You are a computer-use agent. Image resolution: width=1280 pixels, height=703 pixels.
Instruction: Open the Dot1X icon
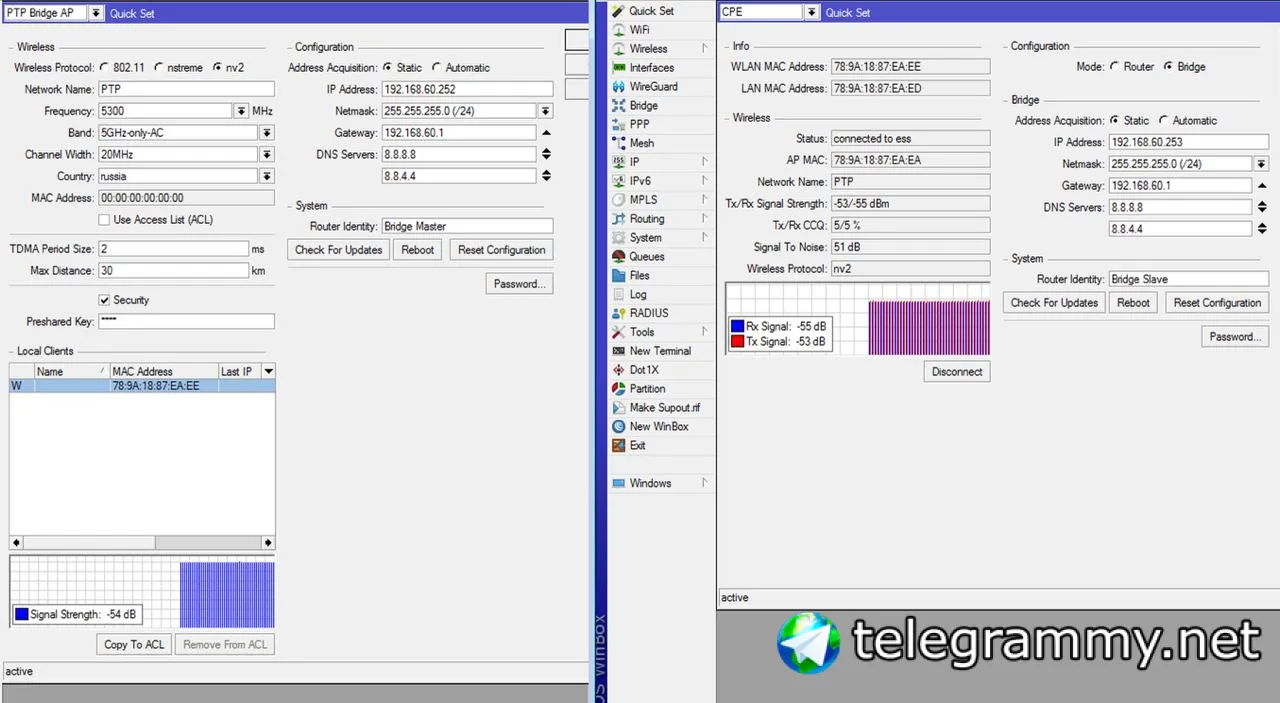[x=619, y=370]
